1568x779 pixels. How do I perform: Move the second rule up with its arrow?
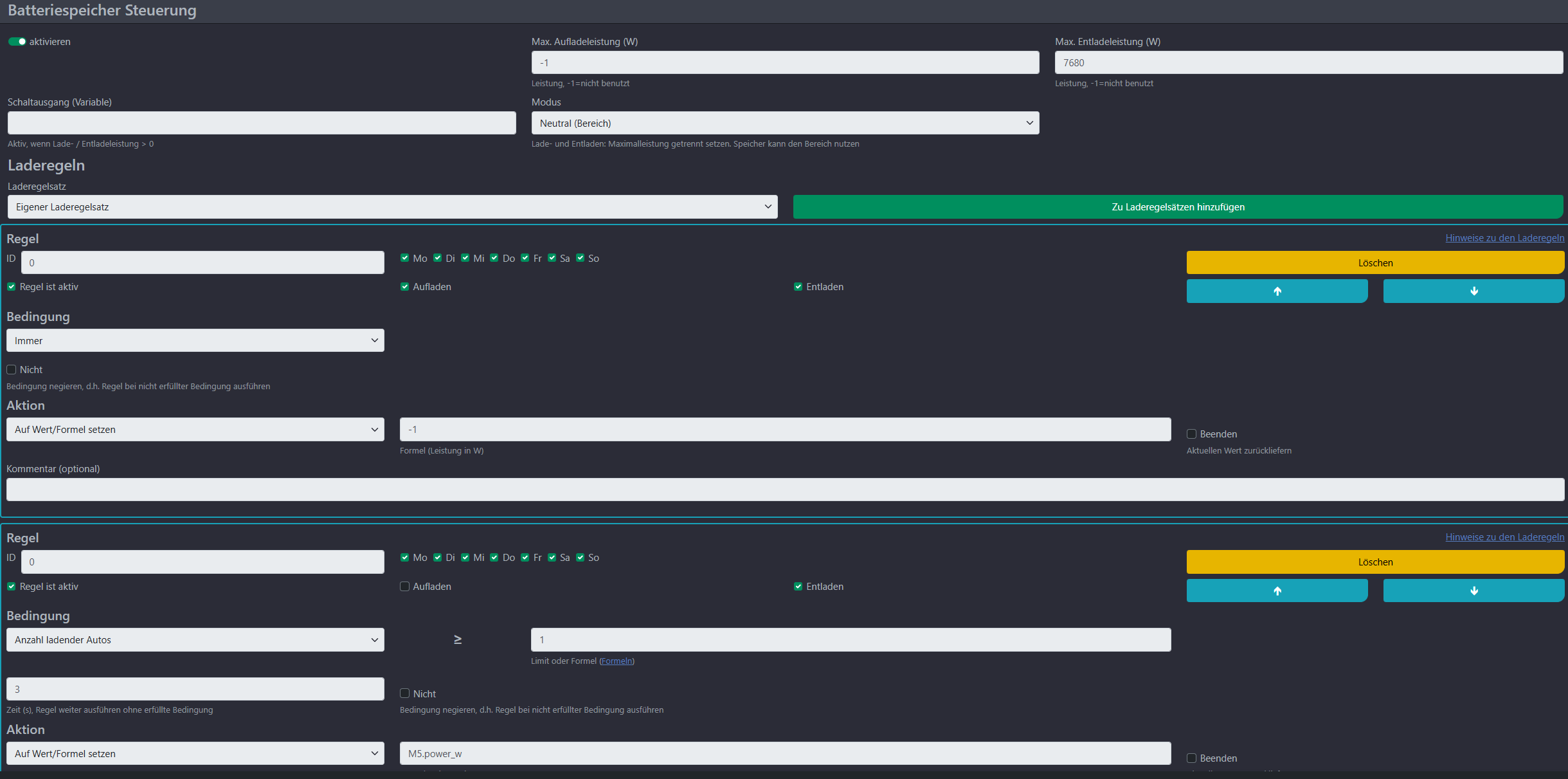point(1277,591)
